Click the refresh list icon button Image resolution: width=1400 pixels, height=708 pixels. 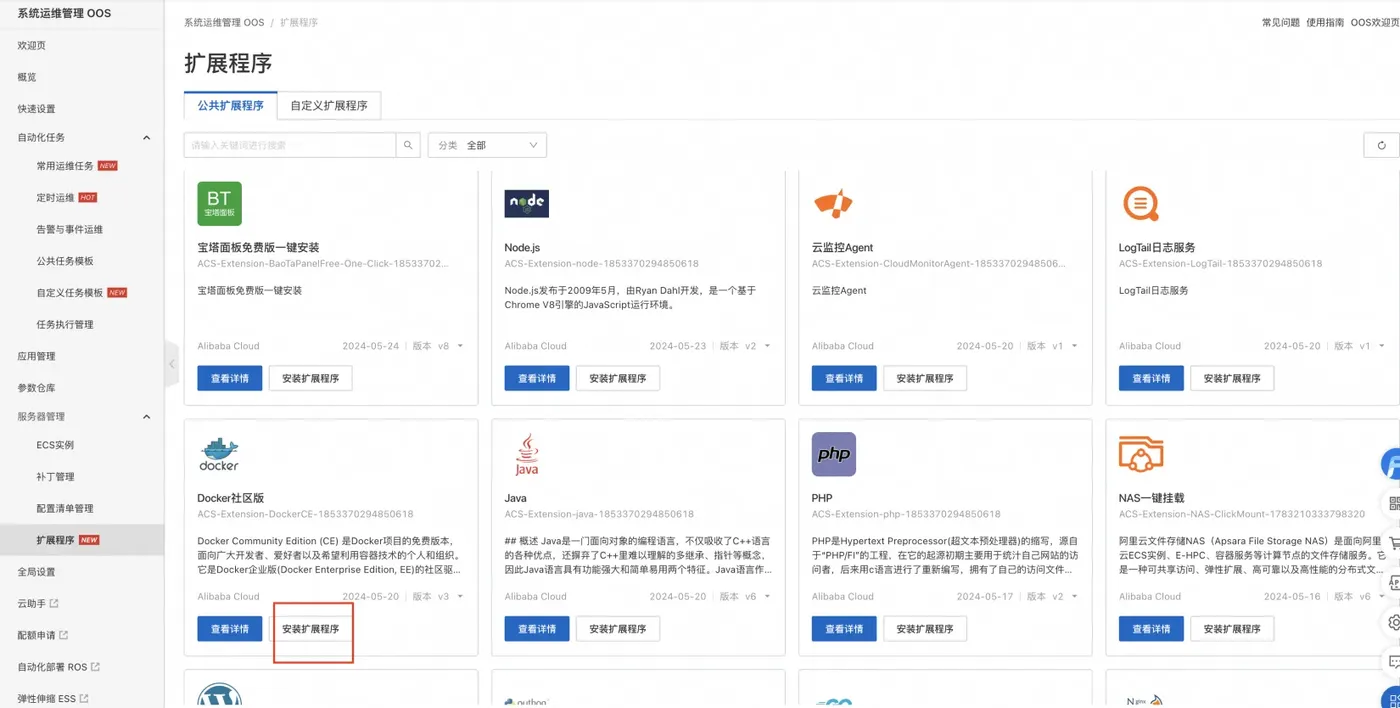tap(1381, 145)
